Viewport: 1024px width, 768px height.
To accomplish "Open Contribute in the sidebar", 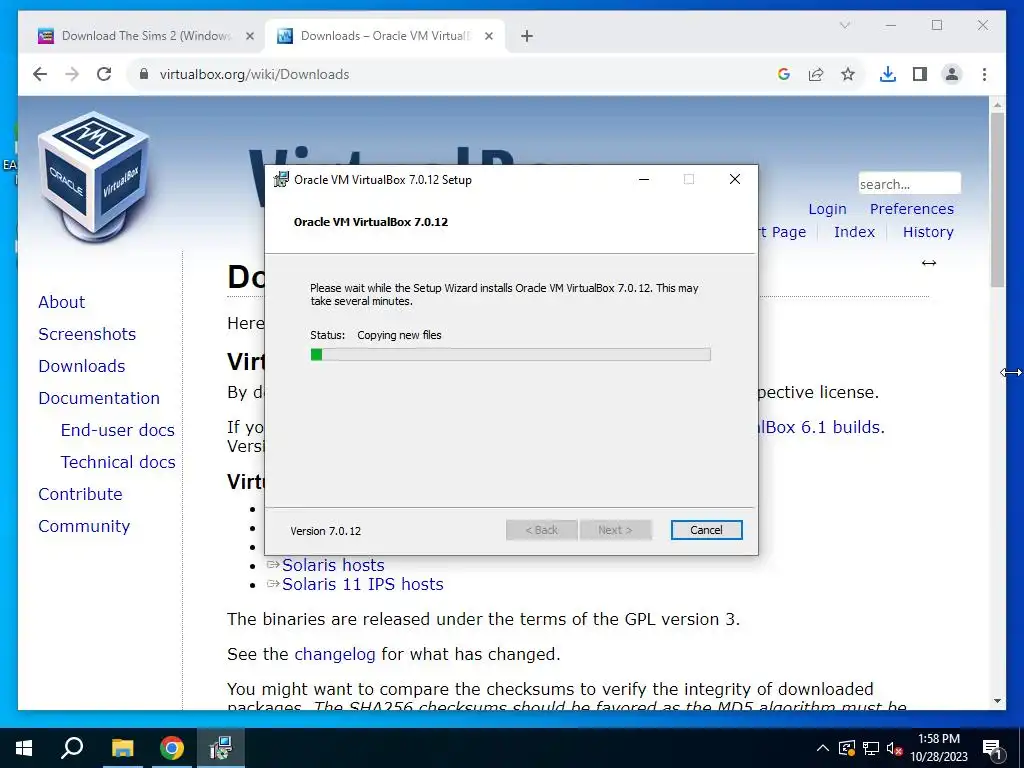I will click(80, 494).
